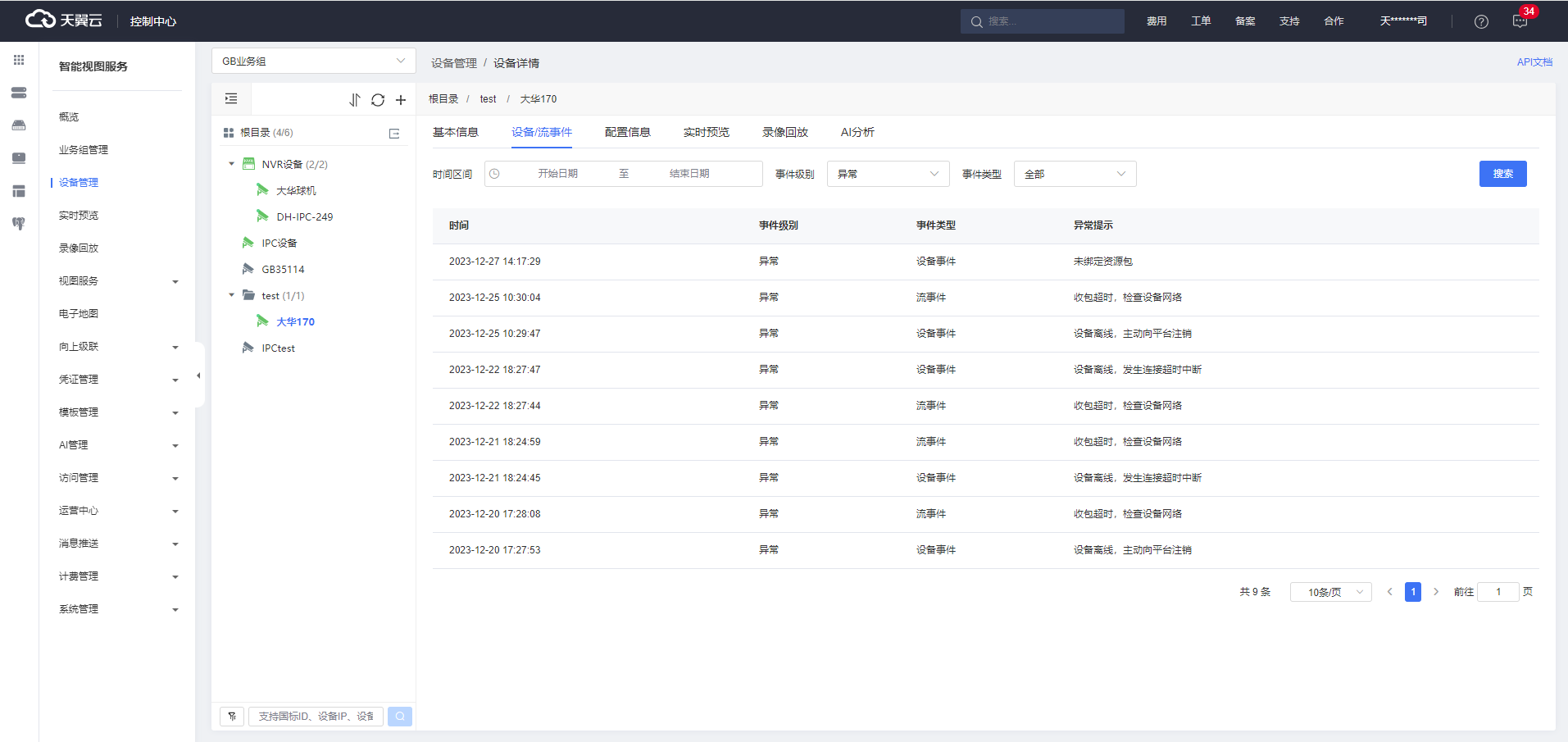Open 概览 in the sidebar

[69, 117]
